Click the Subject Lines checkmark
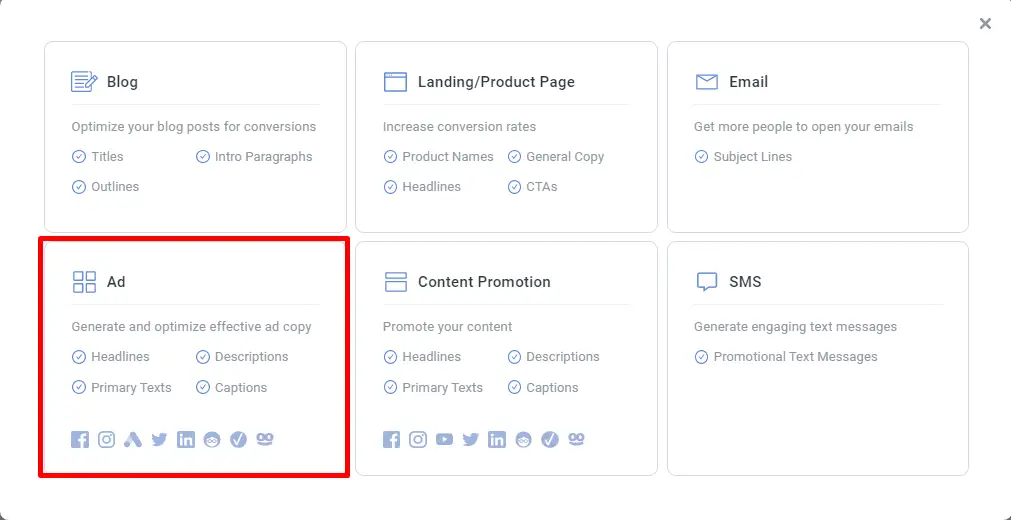This screenshot has height=520, width=1011. click(702, 157)
